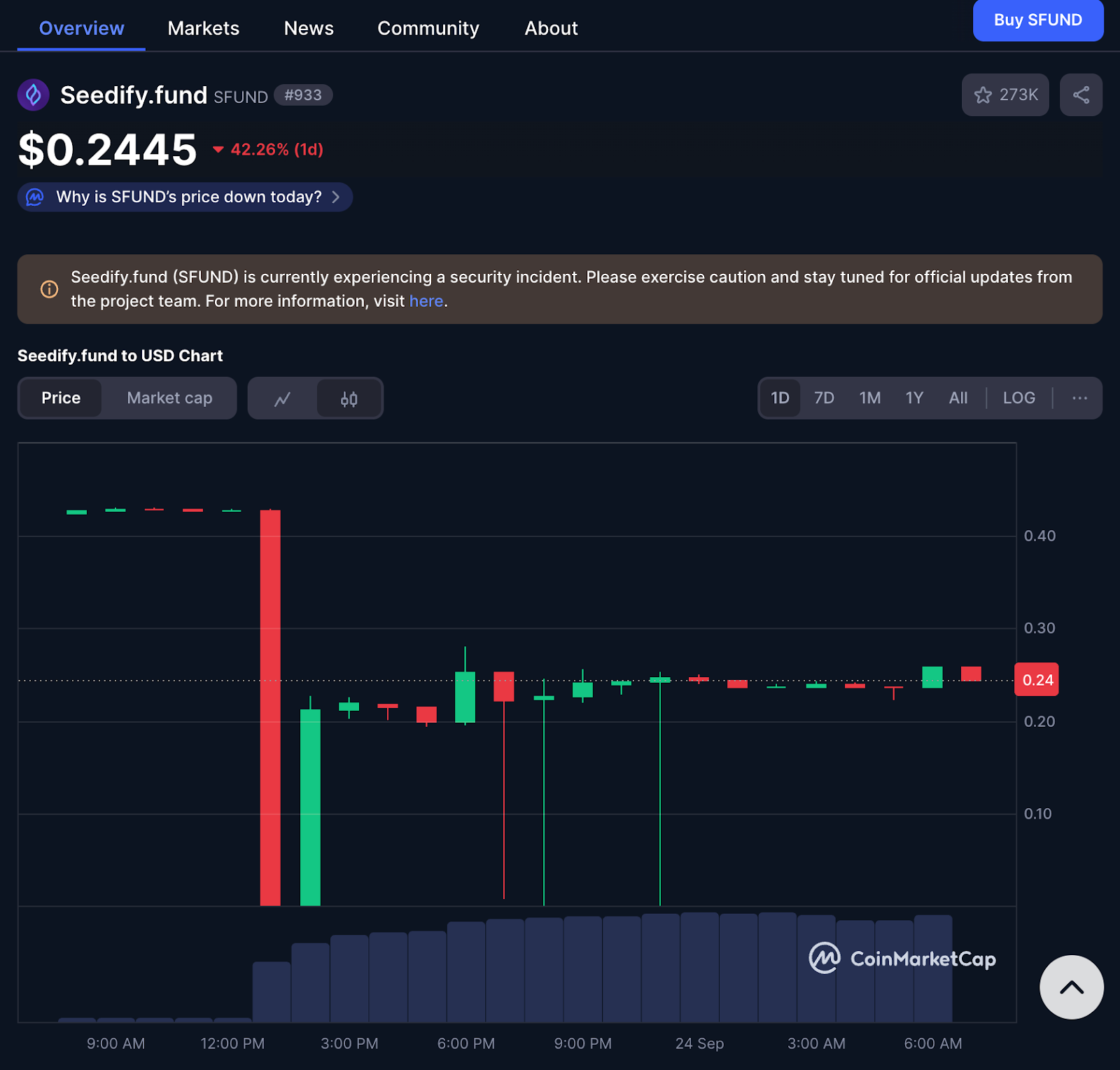
Task: Click the Seedify.fund coin logo icon
Action: click(33, 95)
